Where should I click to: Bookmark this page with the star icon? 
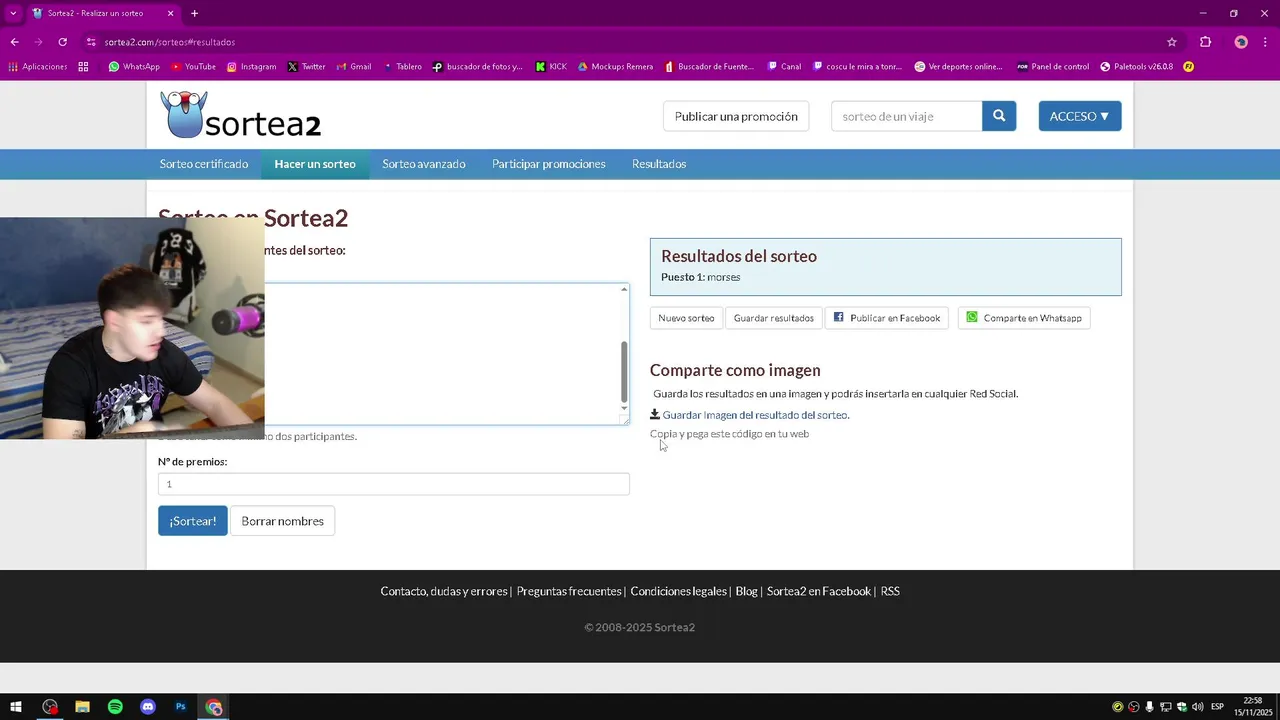1172,42
